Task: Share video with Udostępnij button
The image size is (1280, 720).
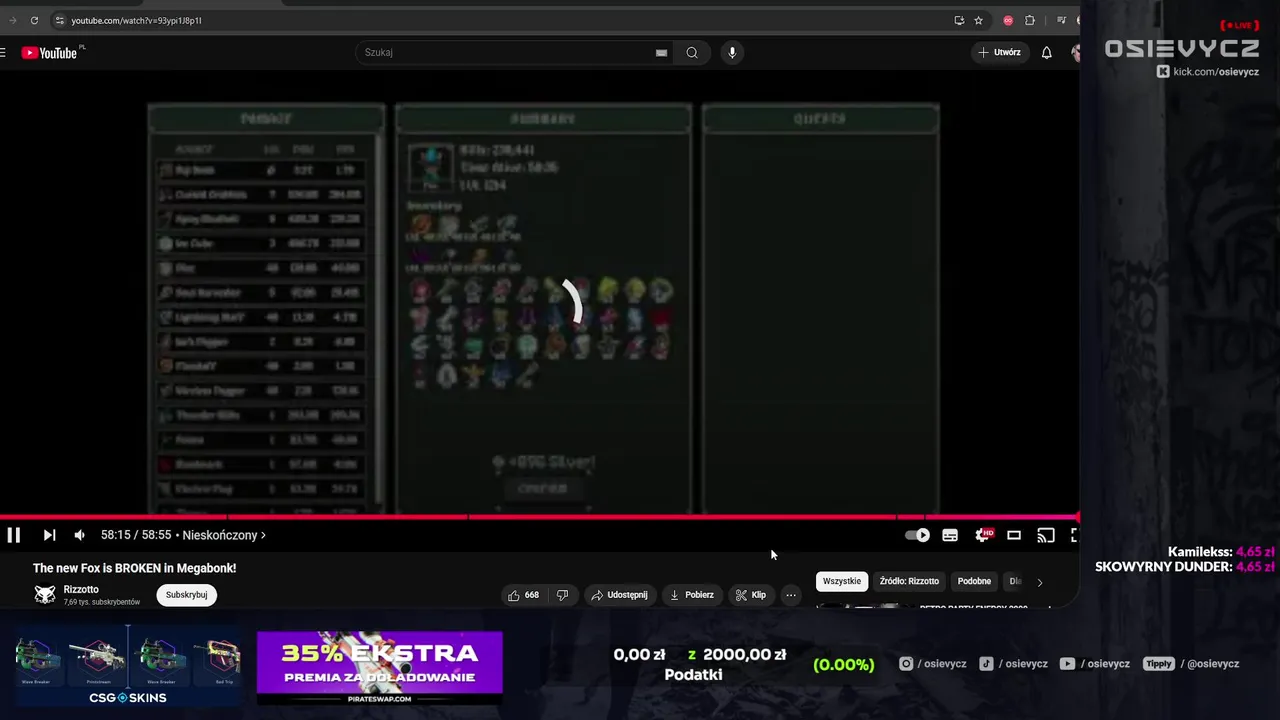Action: tap(620, 595)
